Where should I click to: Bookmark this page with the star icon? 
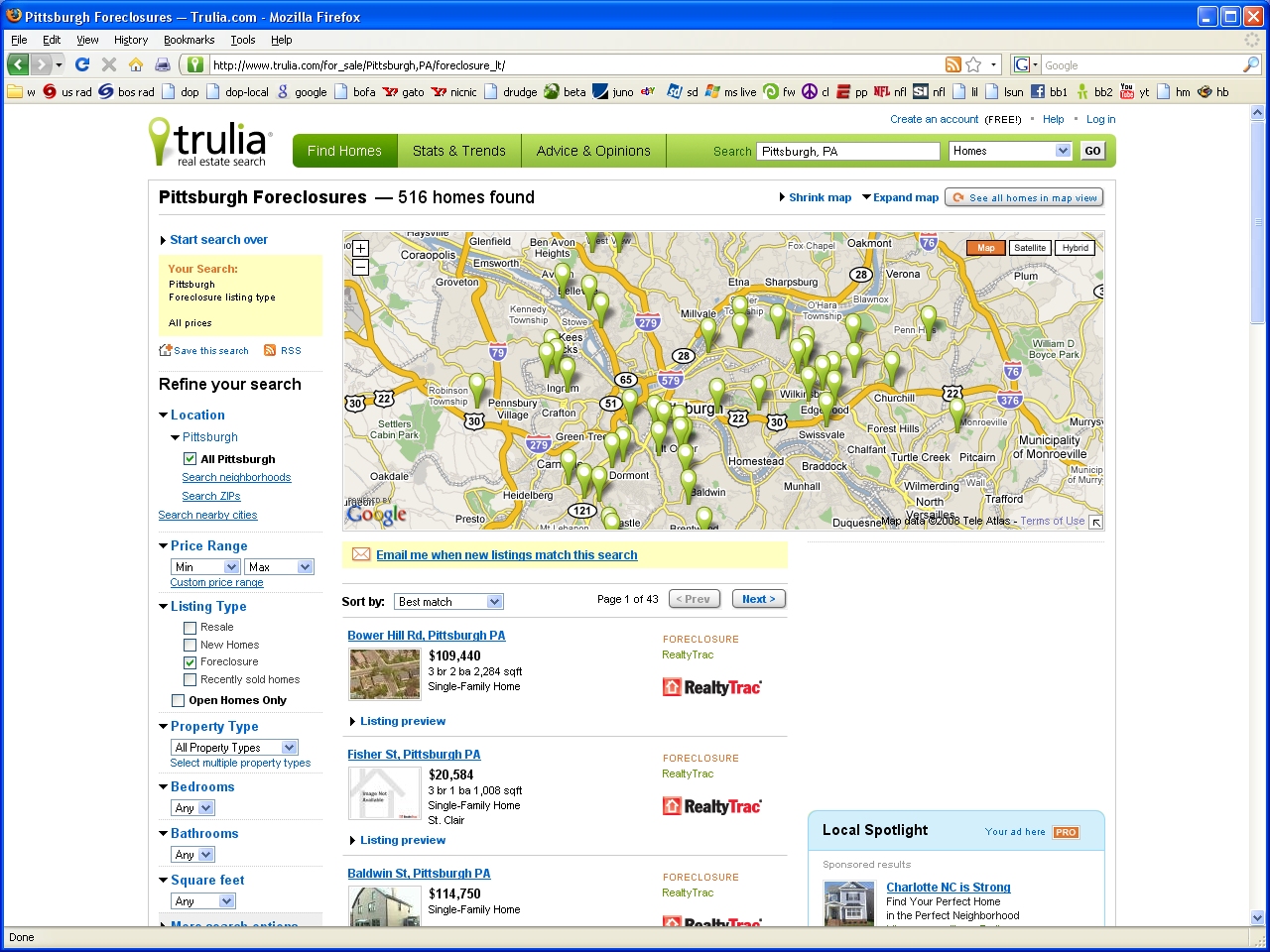tap(973, 64)
